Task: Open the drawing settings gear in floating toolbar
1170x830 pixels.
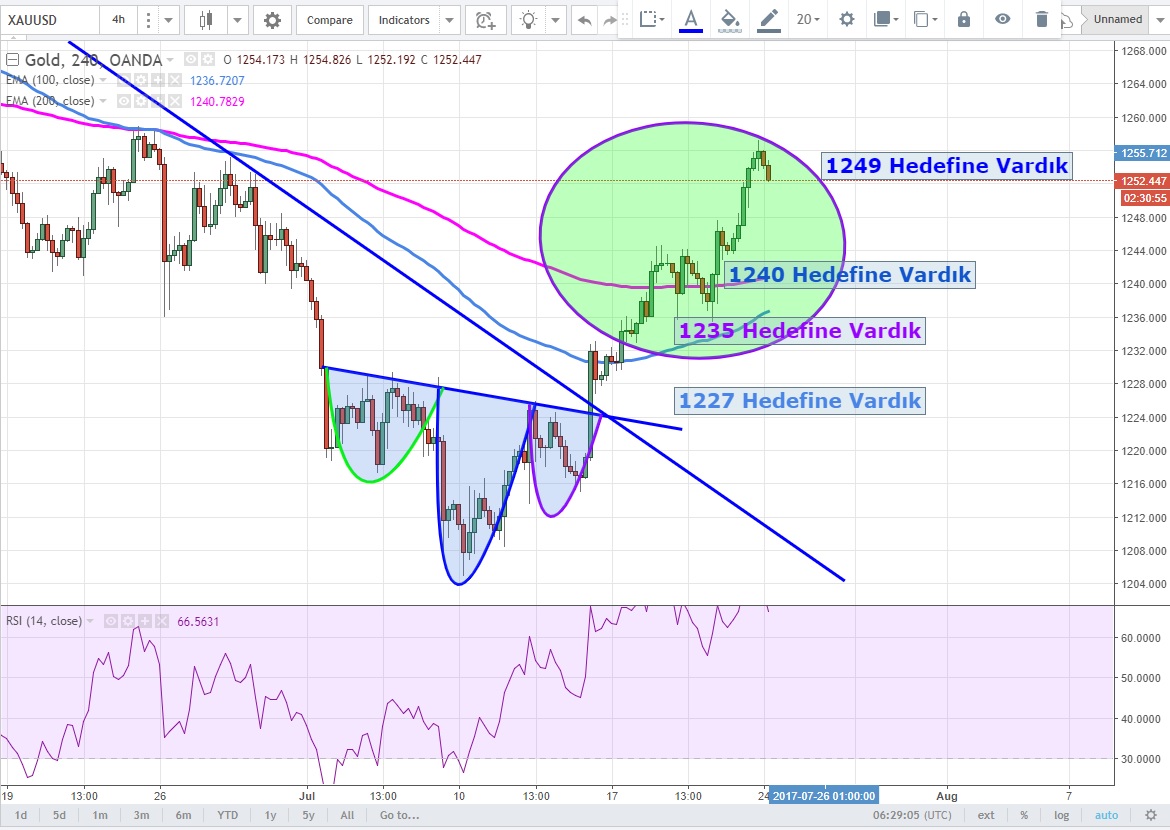Action: (x=847, y=19)
